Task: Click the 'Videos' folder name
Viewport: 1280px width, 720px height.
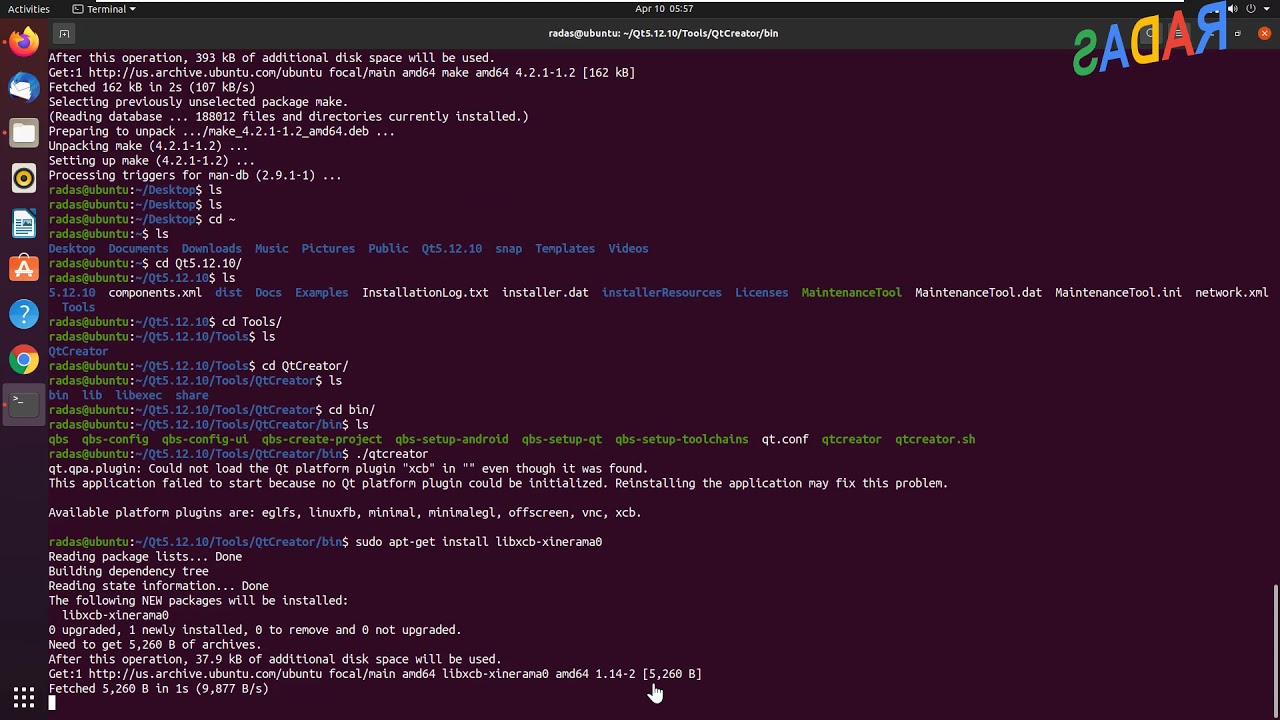Action: pos(628,248)
